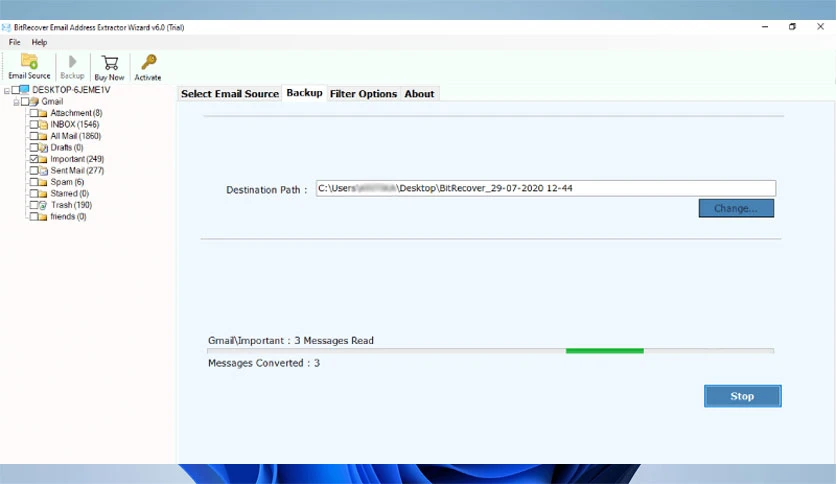Check the Sent Mail (277) checkbox
The image size is (836, 484).
[34, 171]
